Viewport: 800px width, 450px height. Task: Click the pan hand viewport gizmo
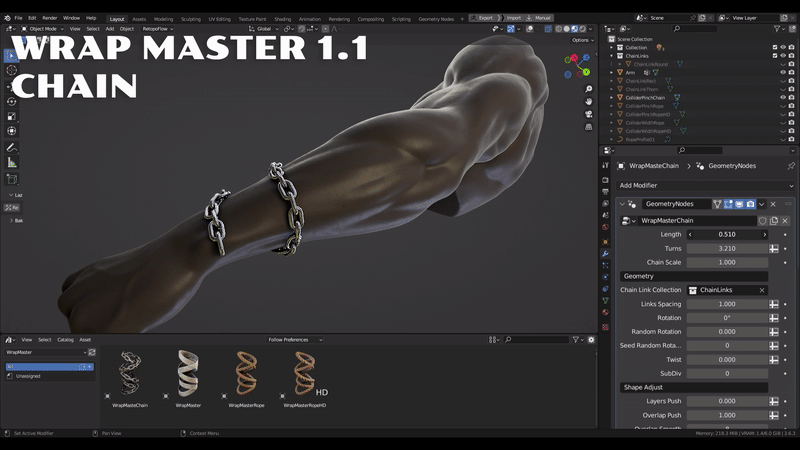pyautogui.click(x=588, y=102)
